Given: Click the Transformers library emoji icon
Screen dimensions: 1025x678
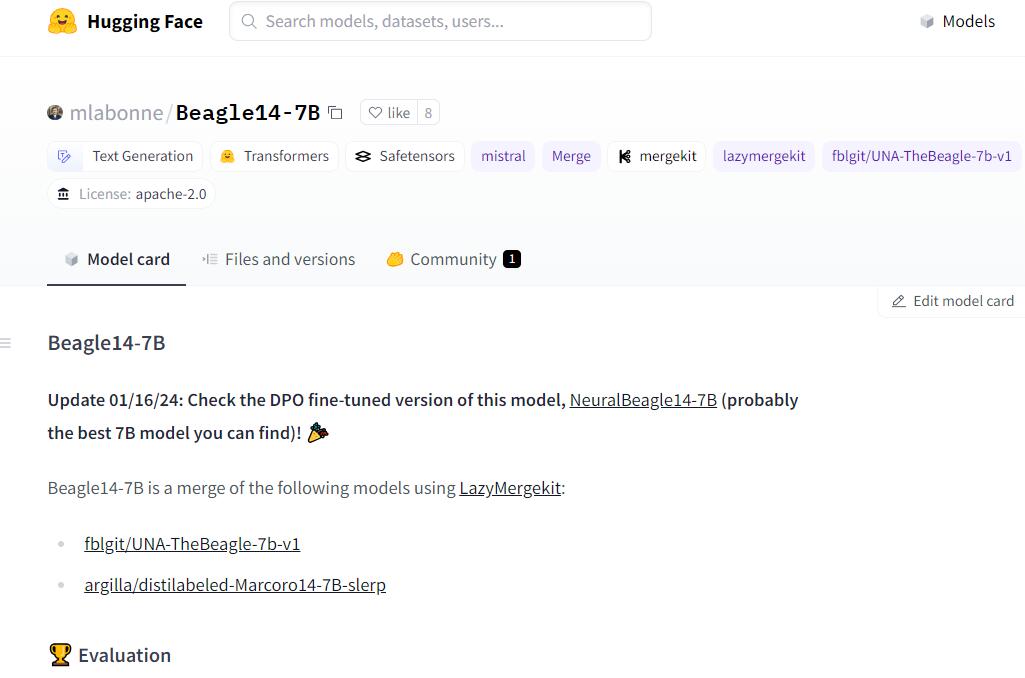Looking at the screenshot, I should pos(227,156).
